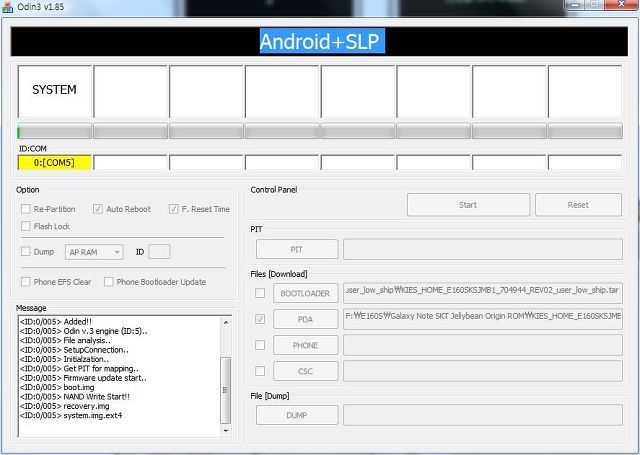640x455 pixels.
Task: Click message log scrollbar down arrow
Action: pos(226,431)
